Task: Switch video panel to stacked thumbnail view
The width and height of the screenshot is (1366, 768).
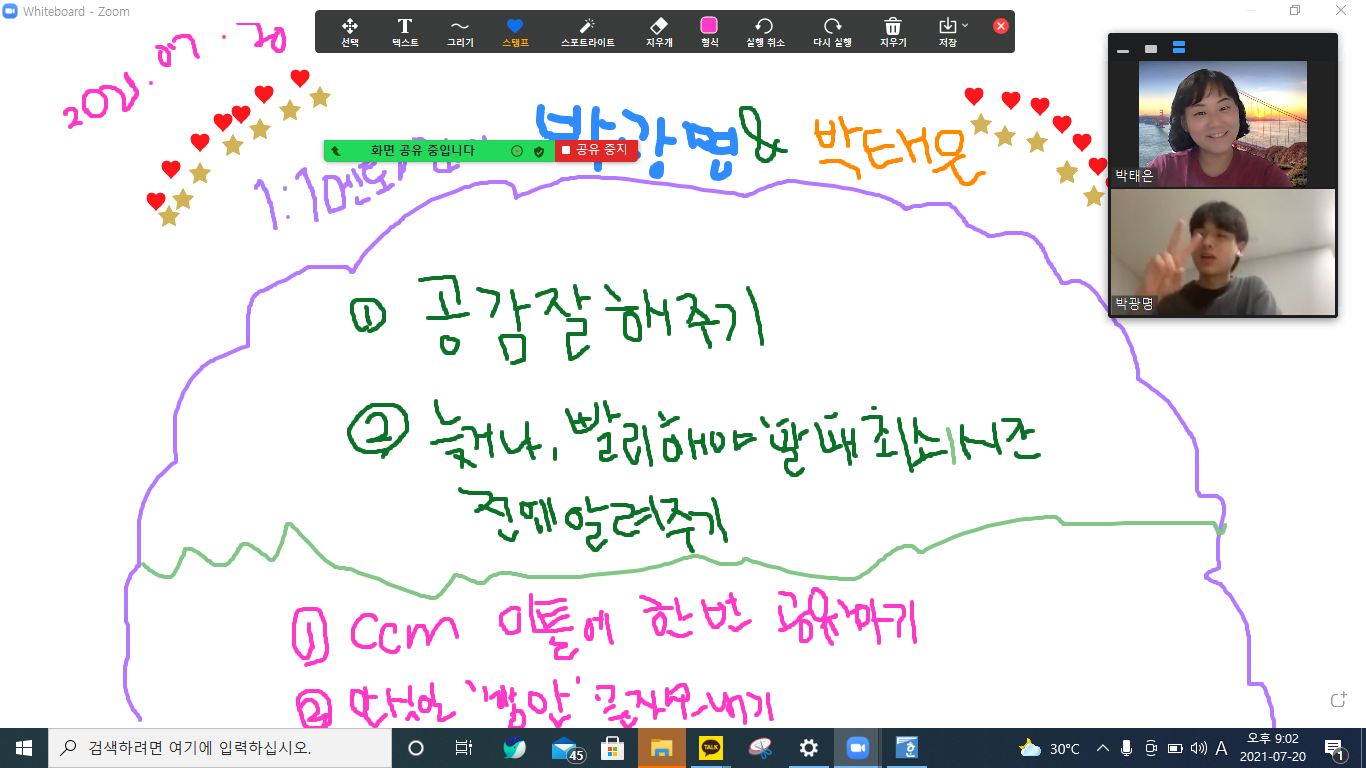Action: click(1178, 48)
